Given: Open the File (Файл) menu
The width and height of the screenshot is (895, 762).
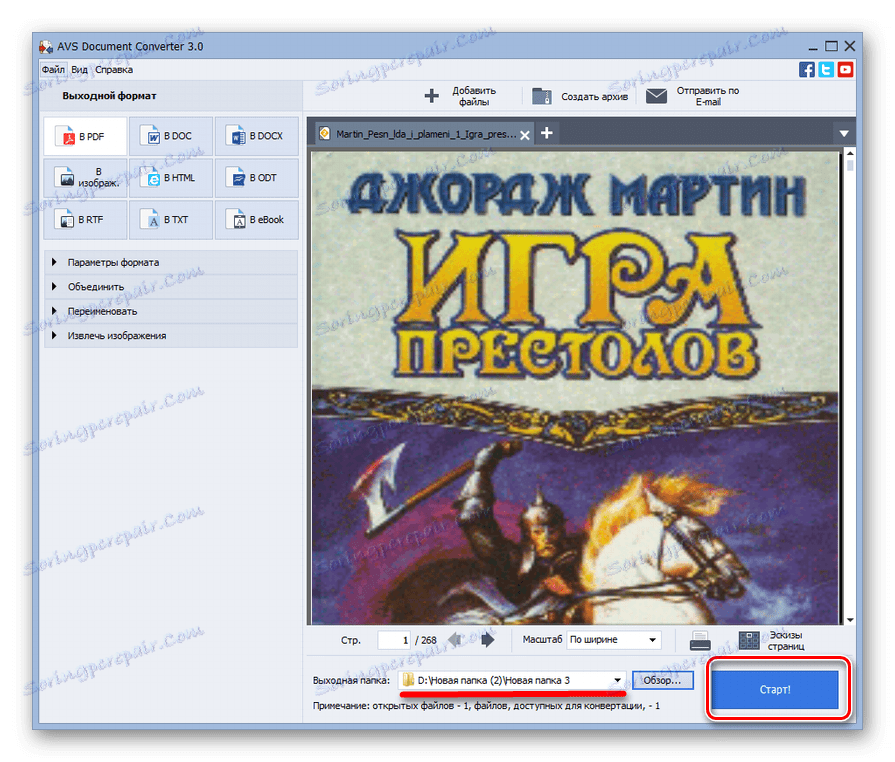Looking at the screenshot, I should point(53,70).
